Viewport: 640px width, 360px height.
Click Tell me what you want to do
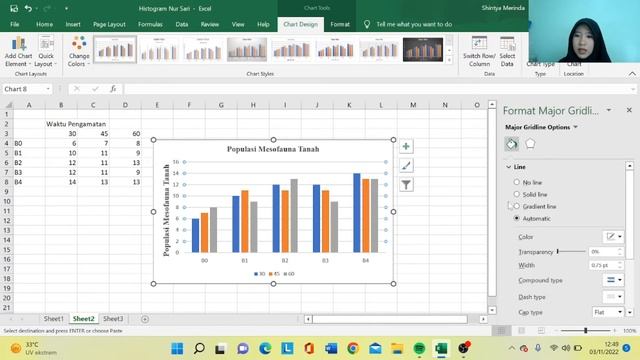tap(414, 24)
